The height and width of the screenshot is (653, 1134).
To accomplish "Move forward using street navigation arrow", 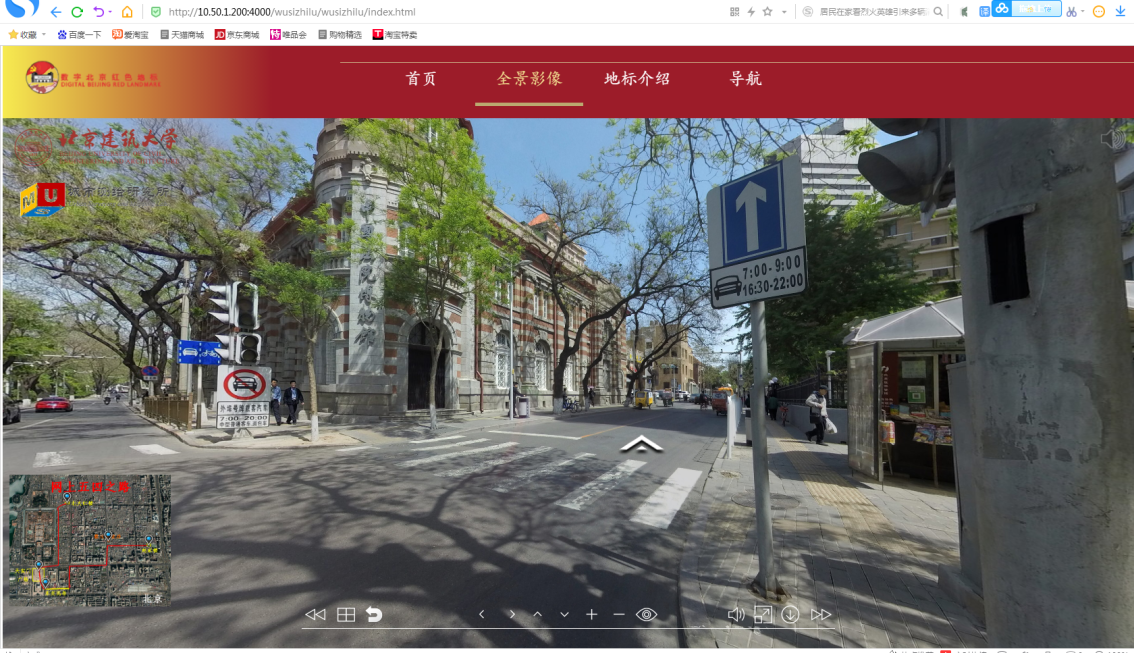I will (x=641, y=444).
